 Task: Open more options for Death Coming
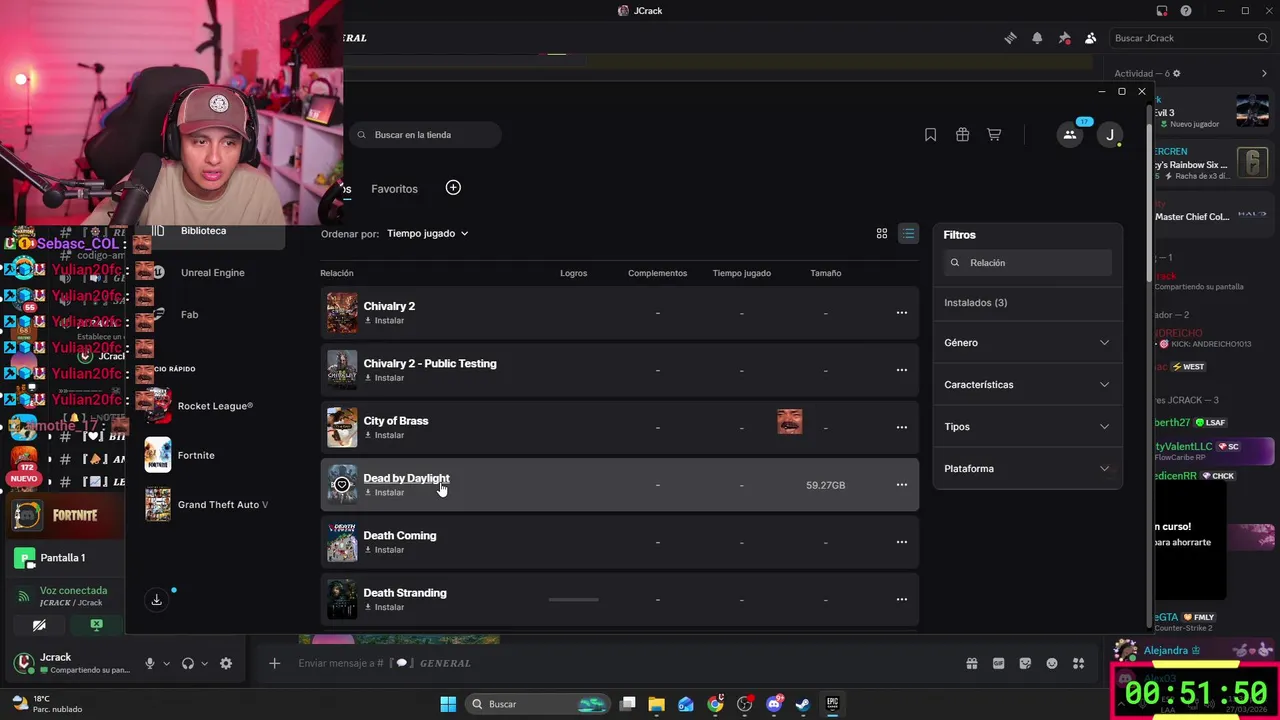[902, 542]
